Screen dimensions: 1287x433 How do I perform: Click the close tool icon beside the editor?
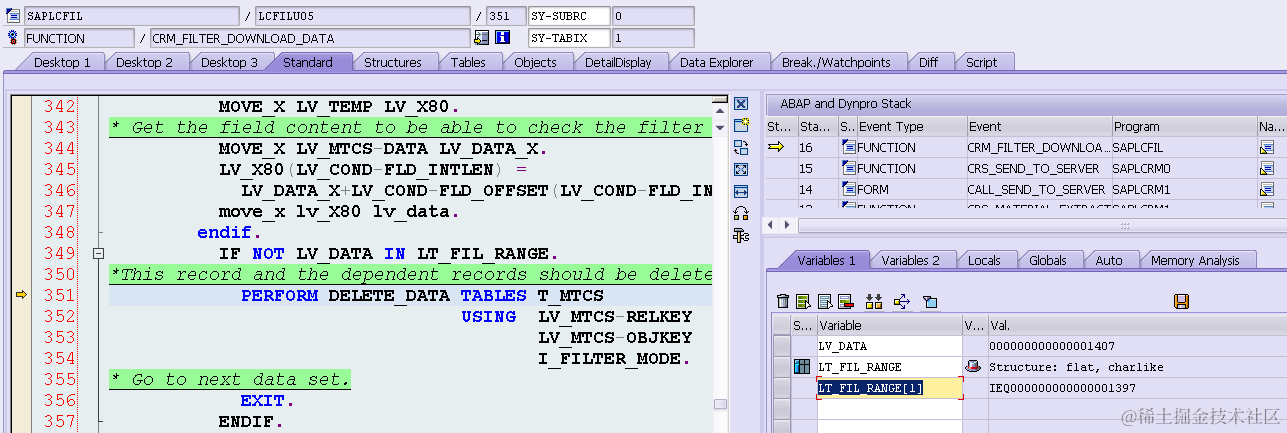[x=741, y=104]
